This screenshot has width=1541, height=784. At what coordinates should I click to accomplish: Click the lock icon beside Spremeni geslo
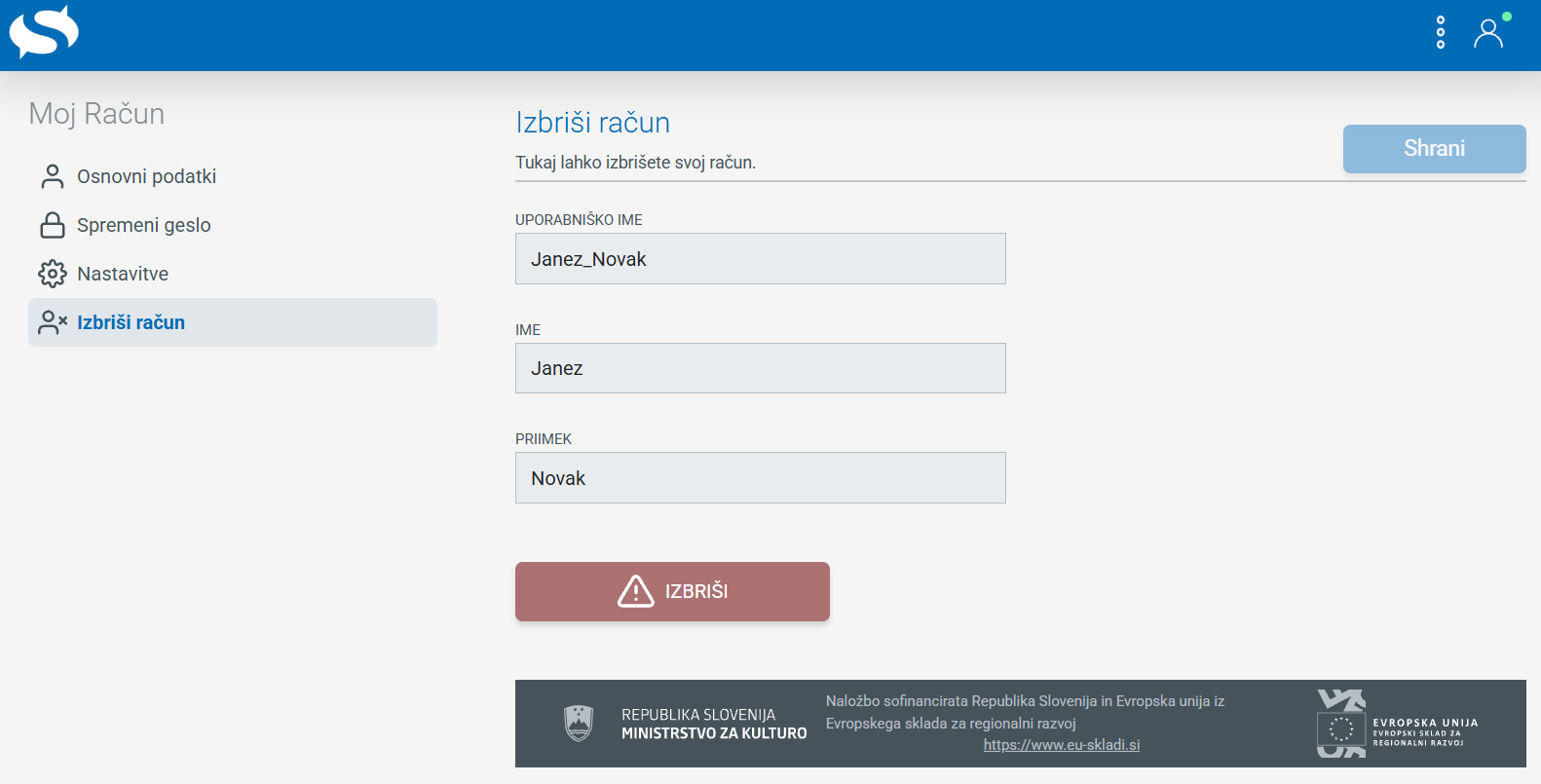coord(53,225)
